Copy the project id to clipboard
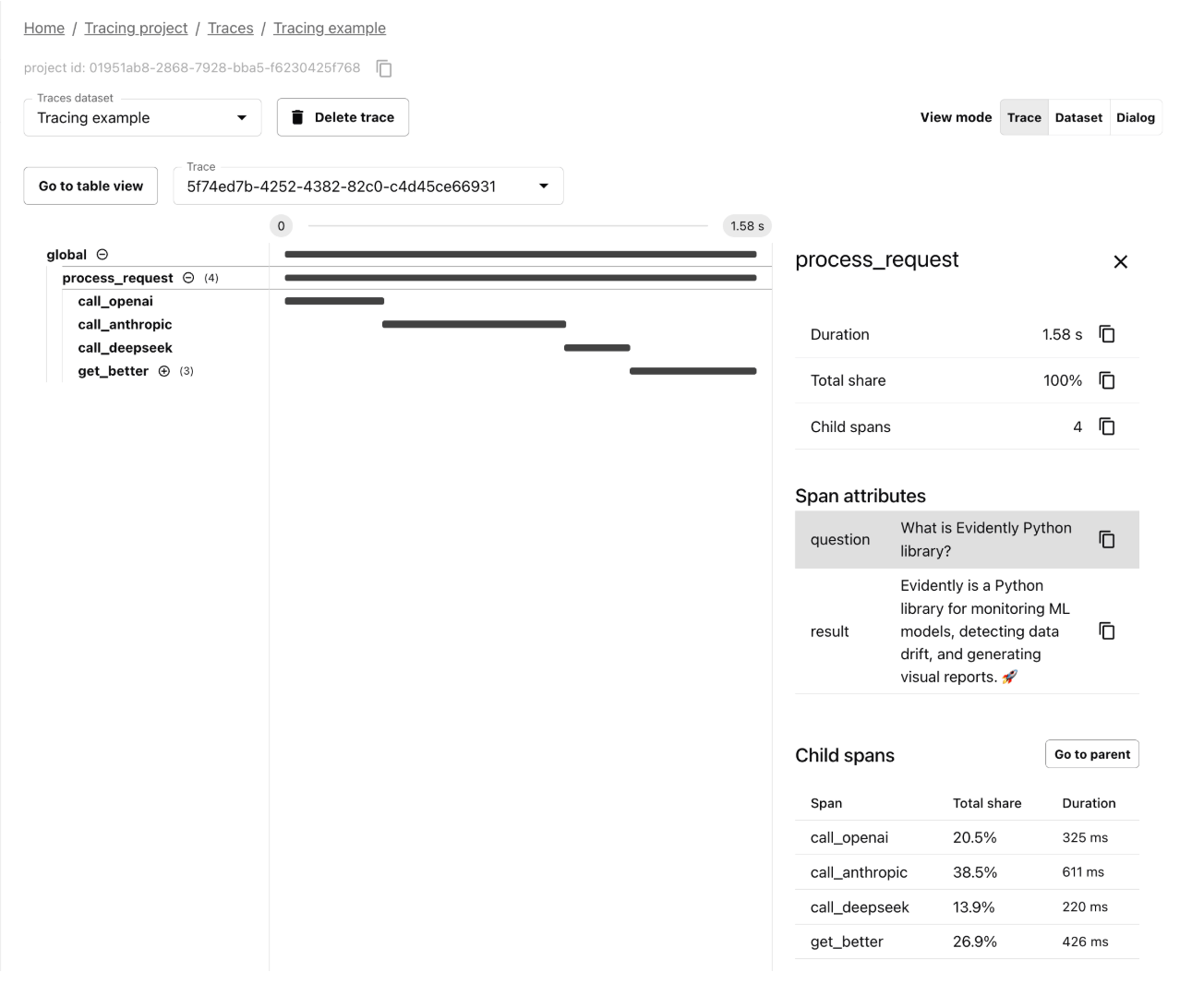This screenshot has width=1204, height=984. (x=384, y=68)
